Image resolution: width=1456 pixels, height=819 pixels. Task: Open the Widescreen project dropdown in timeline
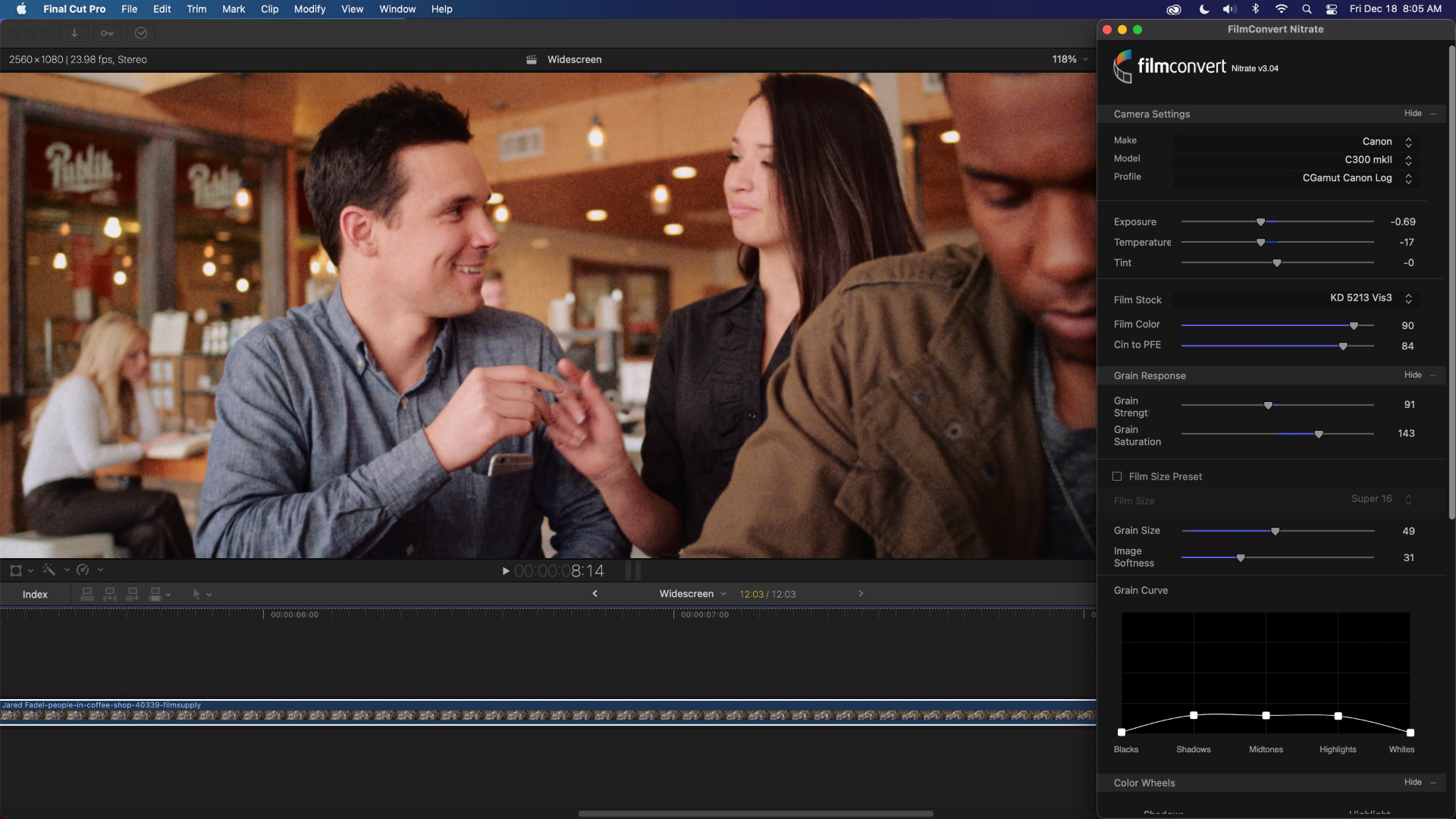(692, 594)
